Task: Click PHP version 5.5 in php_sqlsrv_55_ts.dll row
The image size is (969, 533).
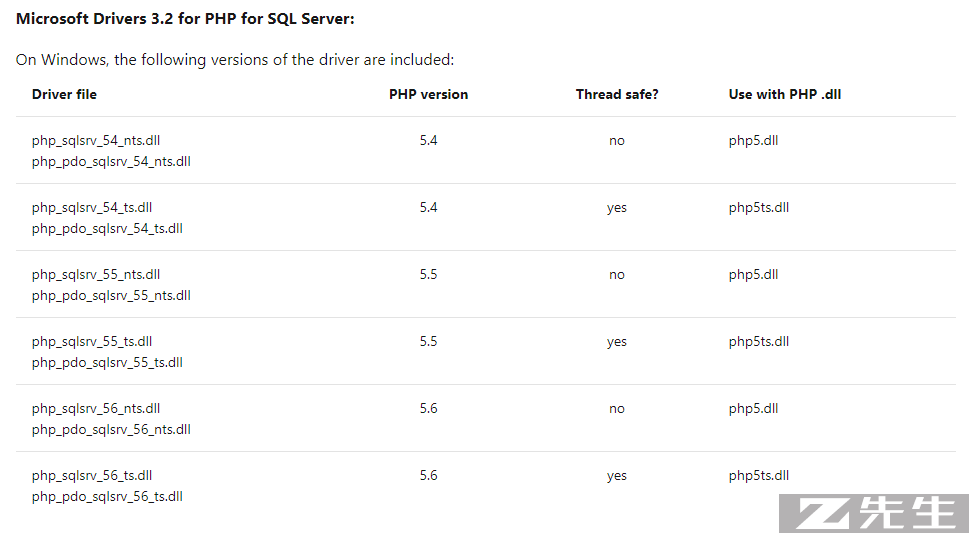Action: pyautogui.click(x=428, y=341)
